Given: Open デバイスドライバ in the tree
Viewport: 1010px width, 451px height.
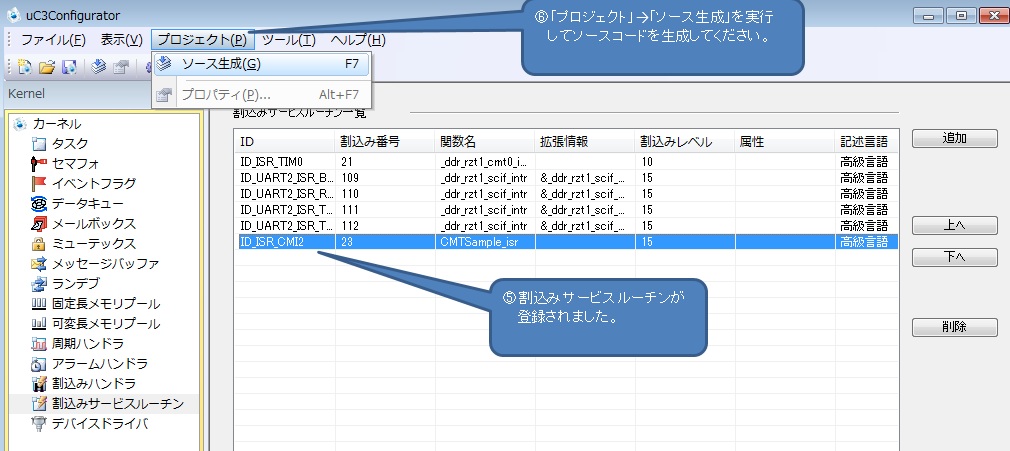Looking at the screenshot, I should pos(99,423).
